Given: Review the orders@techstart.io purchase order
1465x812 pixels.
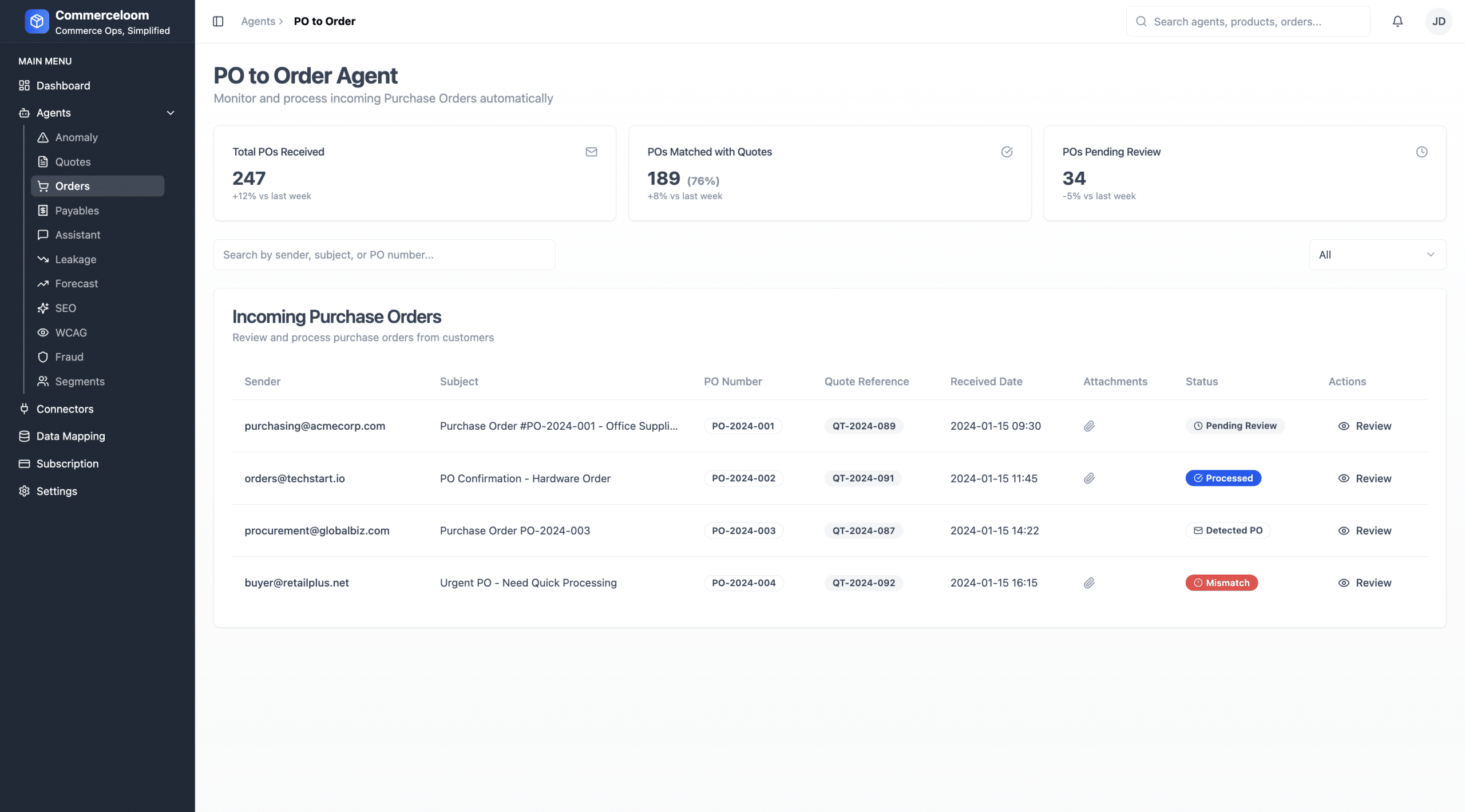Looking at the screenshot, I should point(1365,478).
